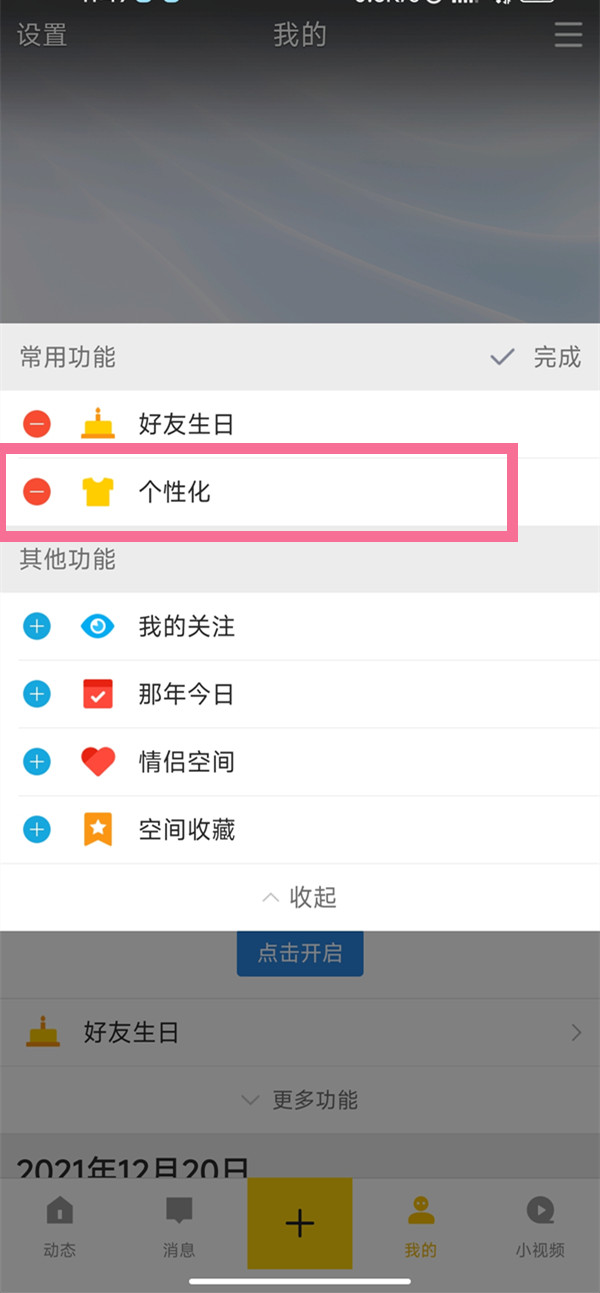Tap the orange bookmark 空间收藏 icon
Screen dimensions: 600x1293
[x=98, y=829]
